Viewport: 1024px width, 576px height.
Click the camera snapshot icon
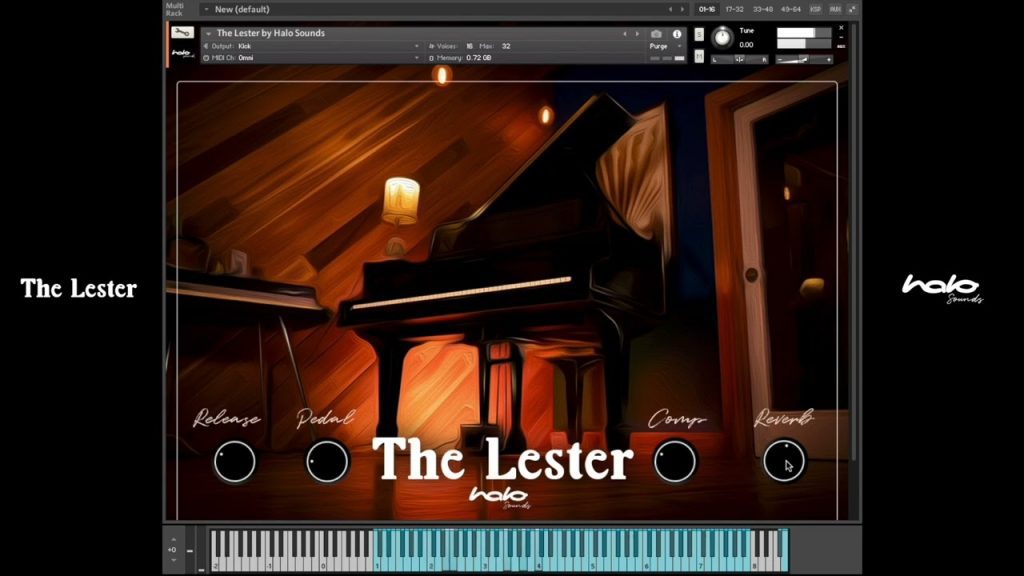click(x=656, y=34)
